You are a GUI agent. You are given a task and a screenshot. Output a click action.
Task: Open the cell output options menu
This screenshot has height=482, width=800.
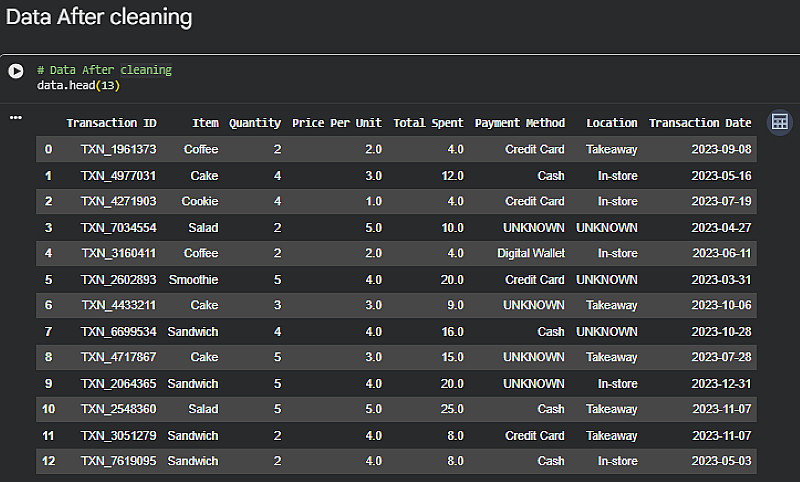pyautogui.click(x=15, y=118)
